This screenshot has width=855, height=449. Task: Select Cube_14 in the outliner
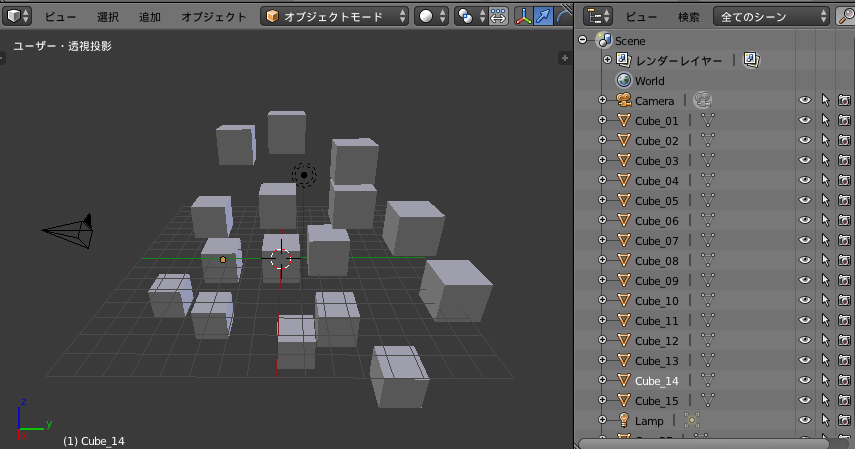(x=657, y=381)
